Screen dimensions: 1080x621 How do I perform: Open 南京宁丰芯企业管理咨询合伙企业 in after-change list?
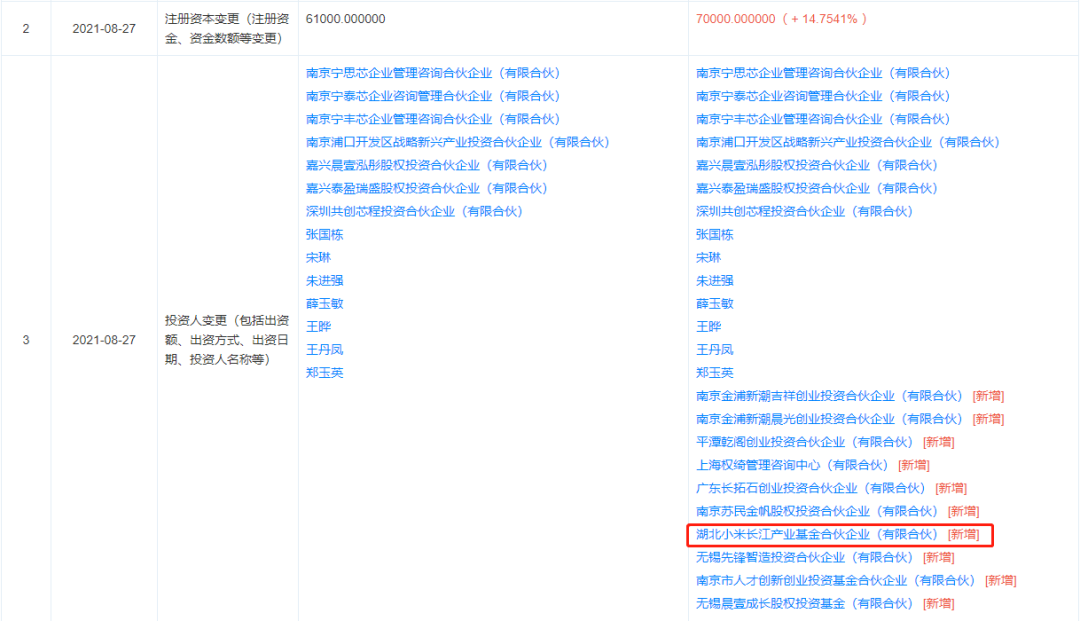point(823,119)
